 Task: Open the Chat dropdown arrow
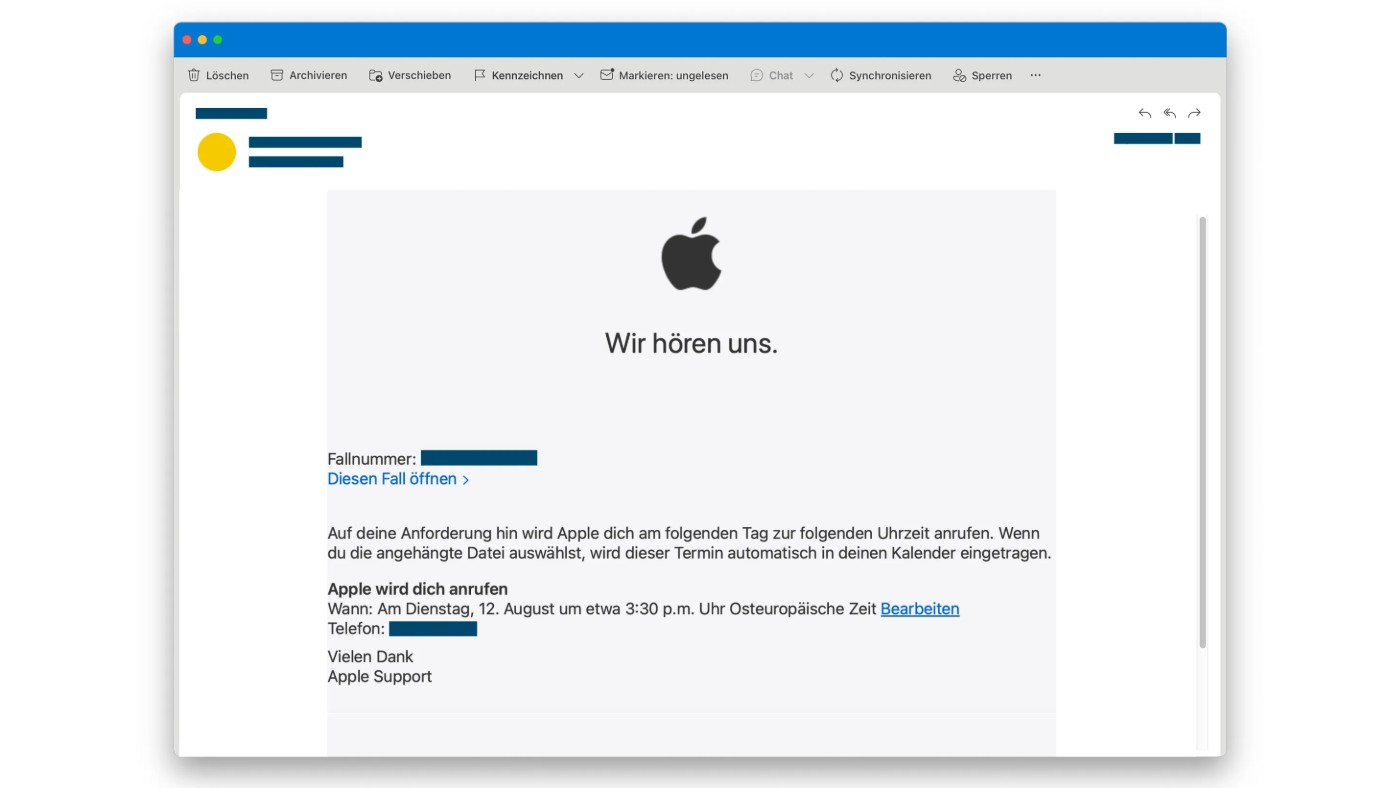(809, 75)
